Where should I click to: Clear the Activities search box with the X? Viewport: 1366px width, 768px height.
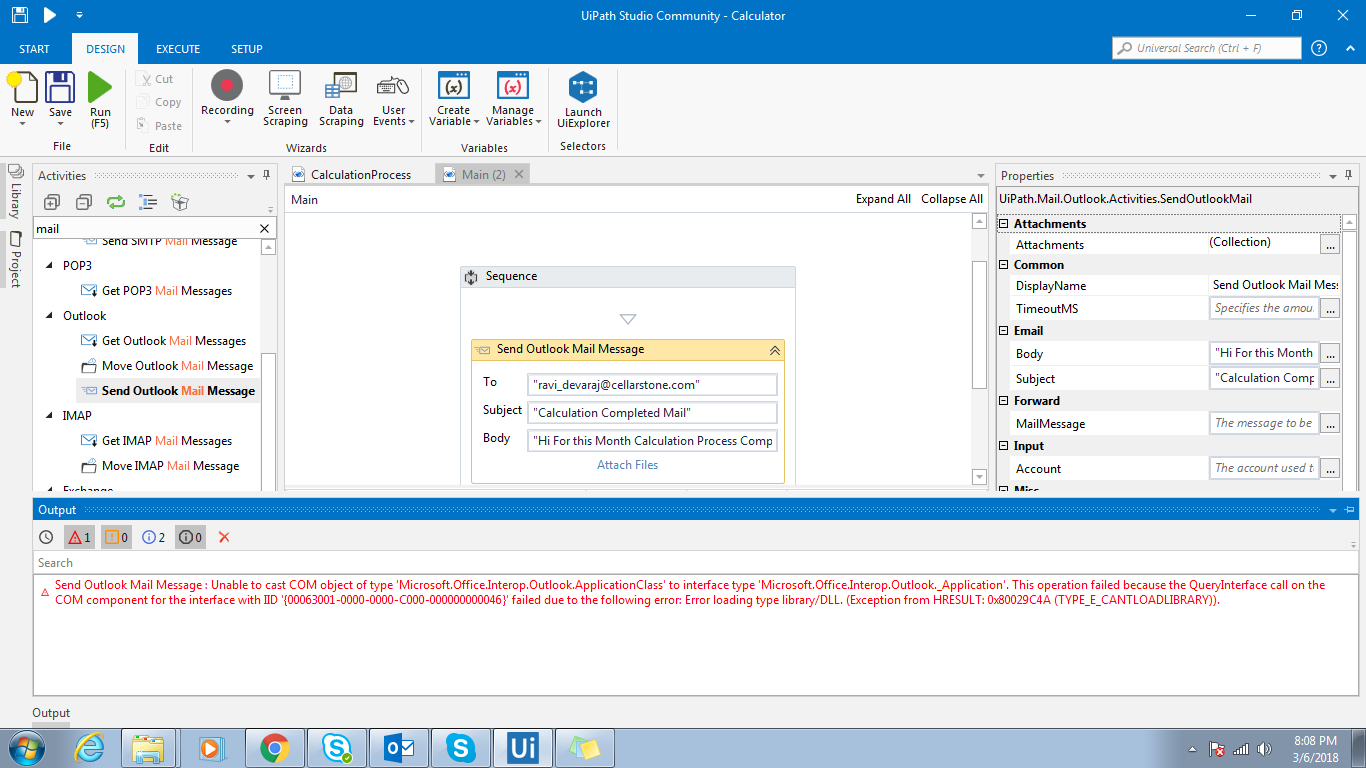(x=265, y=229)
